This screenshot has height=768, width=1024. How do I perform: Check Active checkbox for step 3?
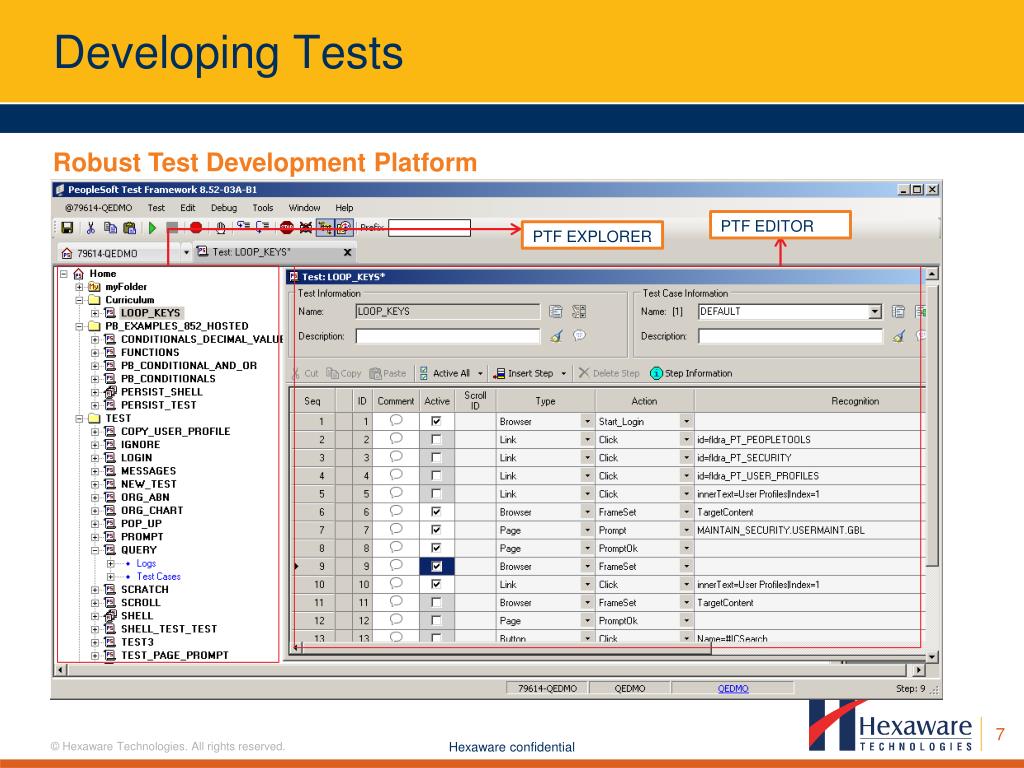click(x=436, y=458)
